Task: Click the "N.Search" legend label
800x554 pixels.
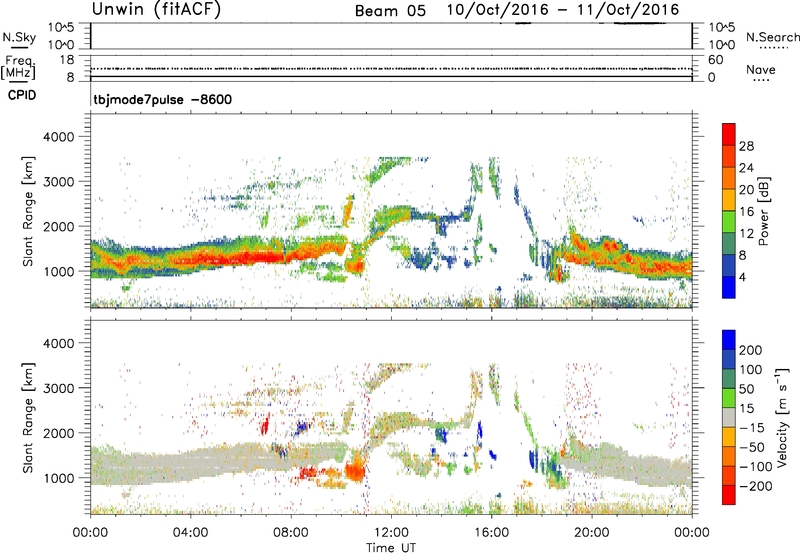Action: click(772, 37)
